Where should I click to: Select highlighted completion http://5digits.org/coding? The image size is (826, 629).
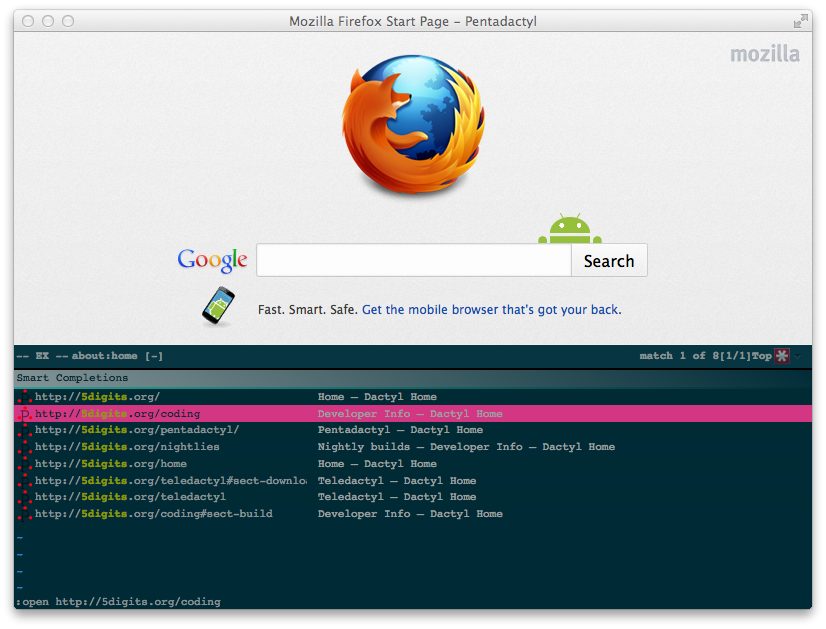click(x=413, y=414)
